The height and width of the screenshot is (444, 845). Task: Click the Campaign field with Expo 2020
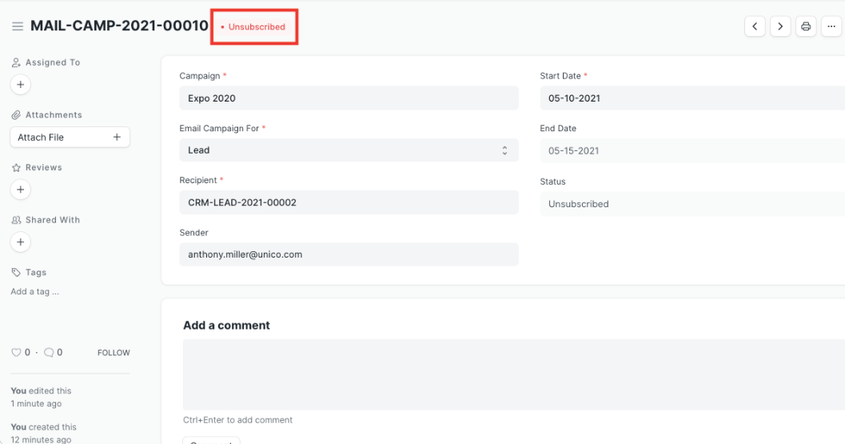(x=348, y=98)
